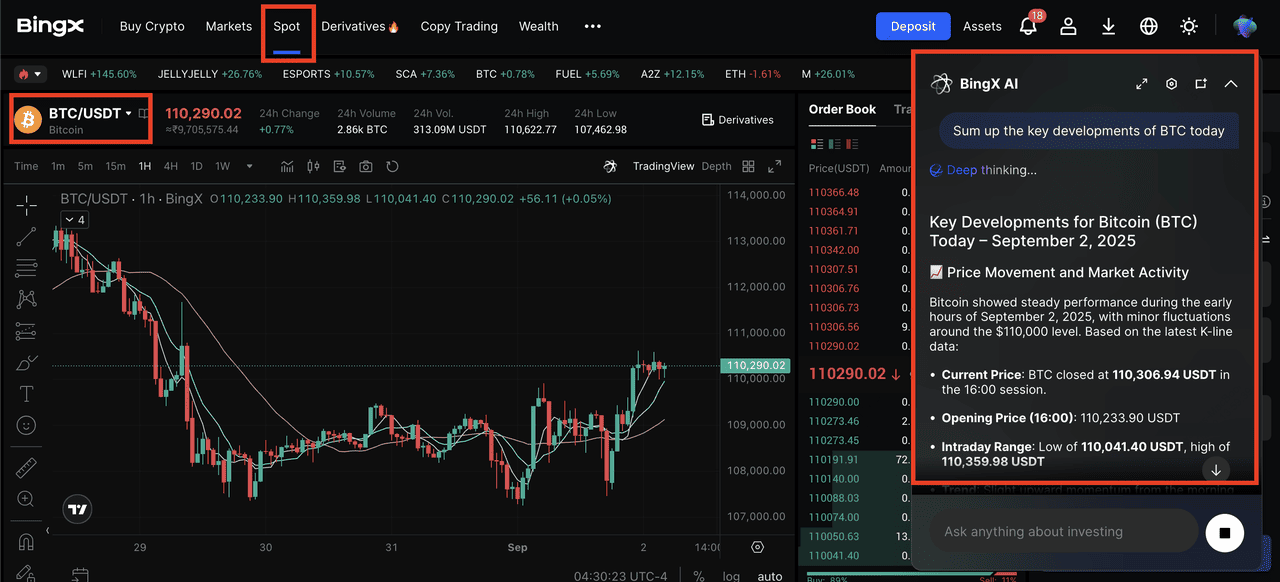Jump to latest AI message arrow
Viewport: 1280px width, 582px height.
[1216, 470]
